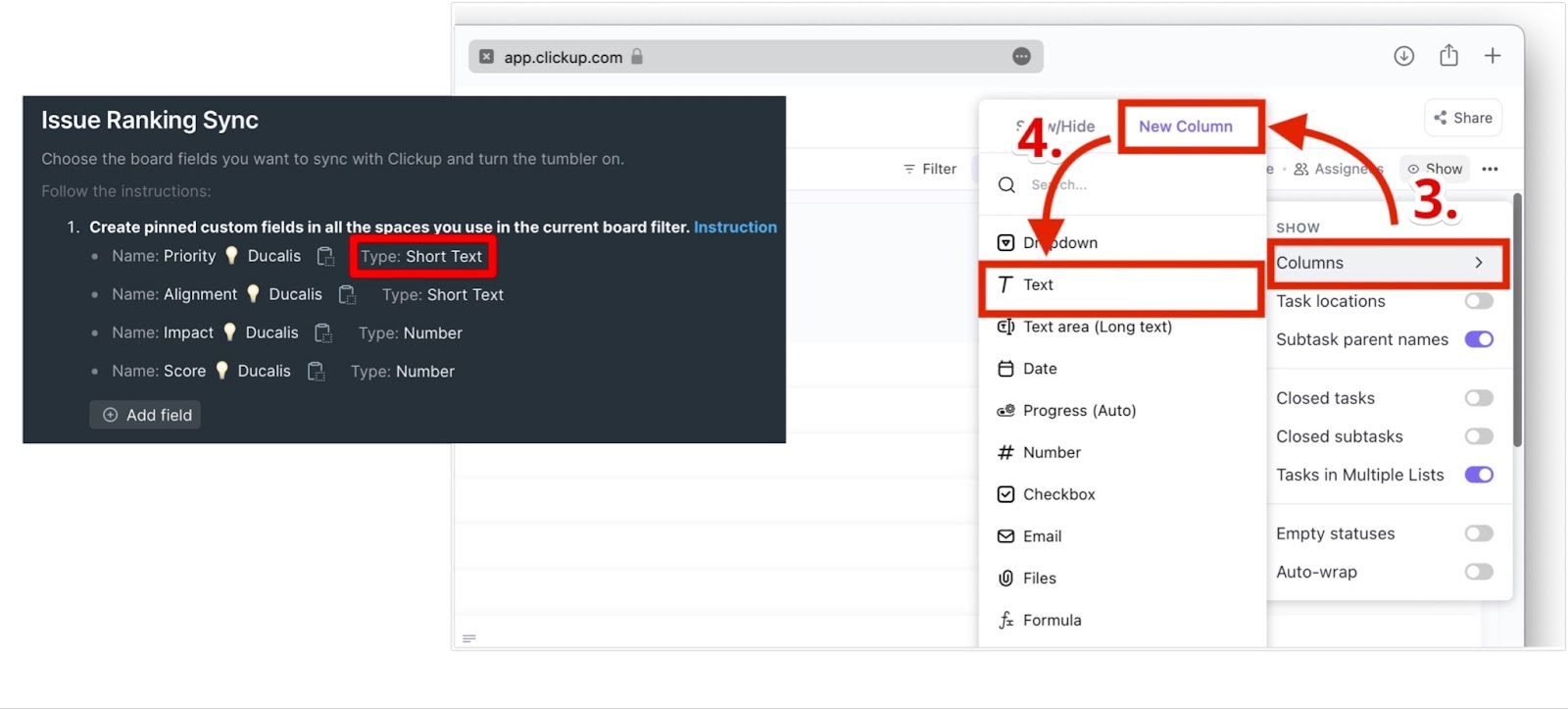
Task: Select the Date column type
Action: [1122, 369]
